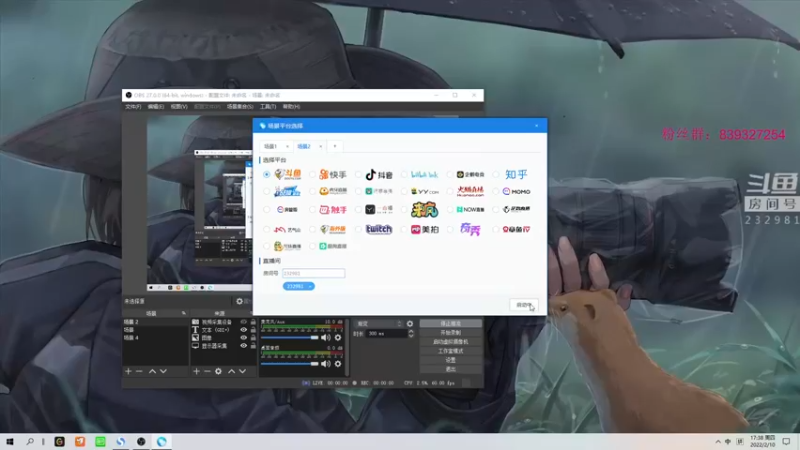The image size is (800, 450).
Task: Remove scene with the minus icon
Action: (139, 371)
